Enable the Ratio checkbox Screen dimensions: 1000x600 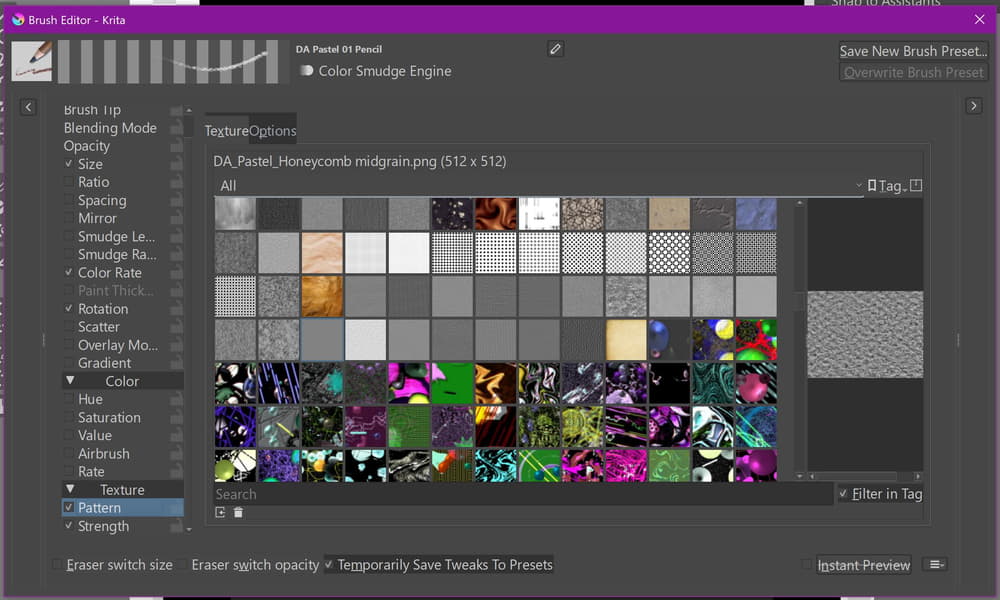point(69,182)
